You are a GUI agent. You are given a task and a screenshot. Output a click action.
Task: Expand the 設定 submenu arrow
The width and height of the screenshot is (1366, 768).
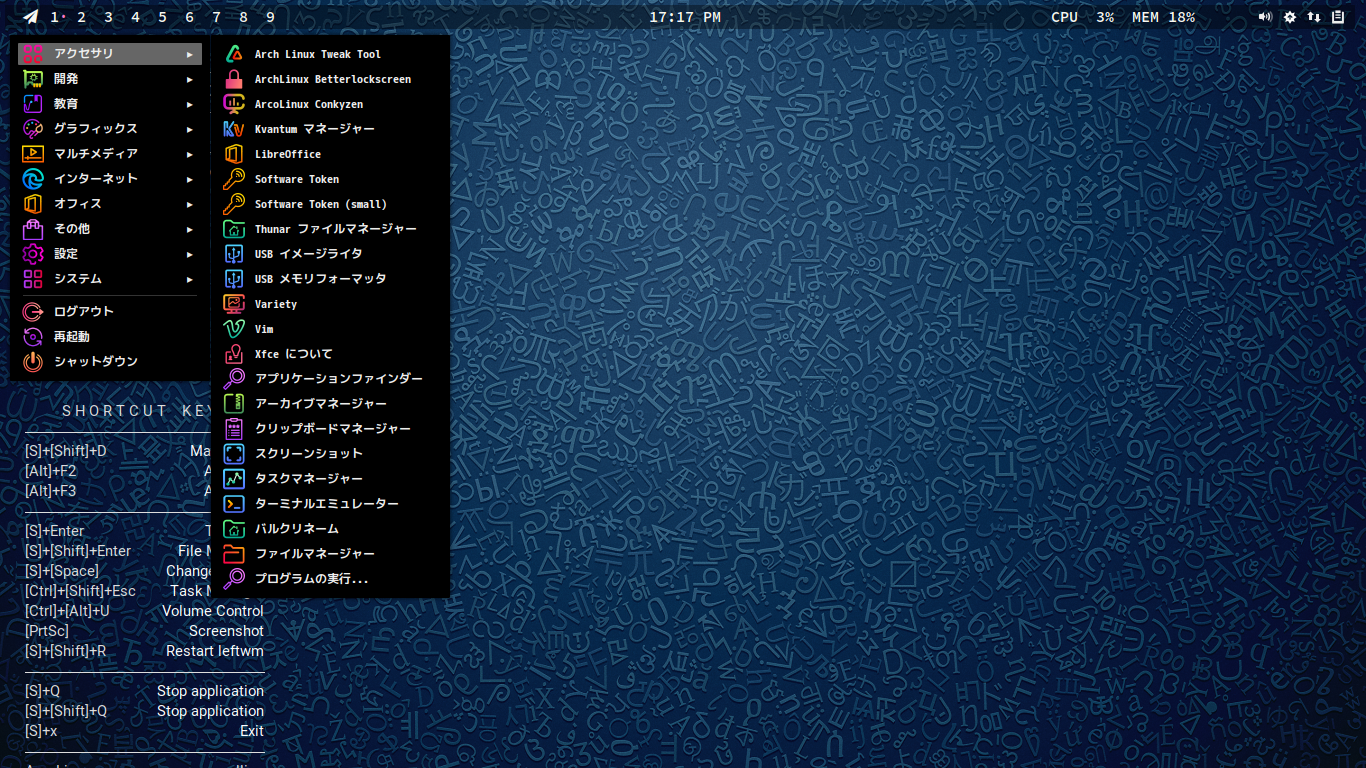click(x=190, y=254)
